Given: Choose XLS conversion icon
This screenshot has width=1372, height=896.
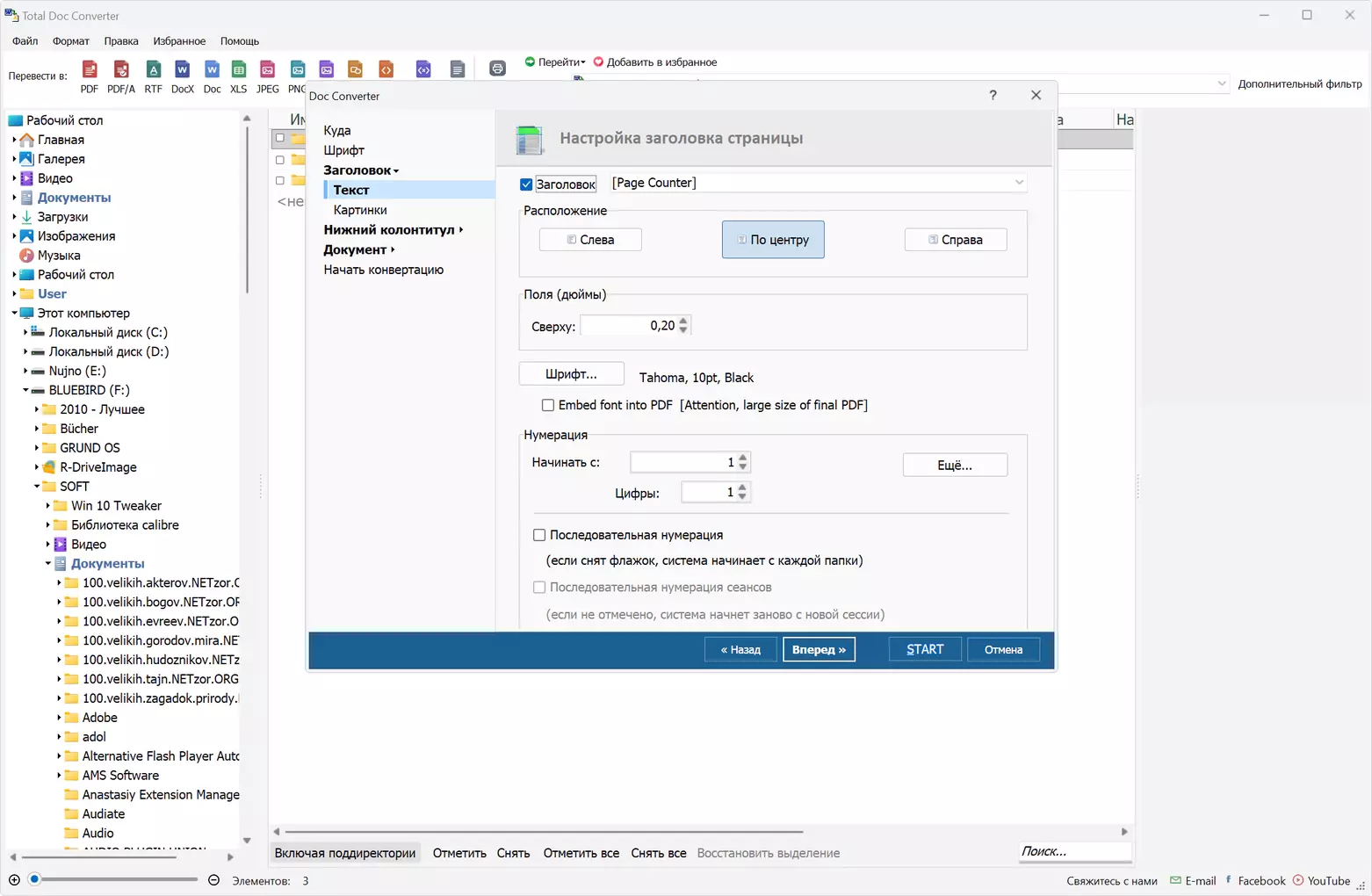Looking at the screenshot, I should point(238,69).
